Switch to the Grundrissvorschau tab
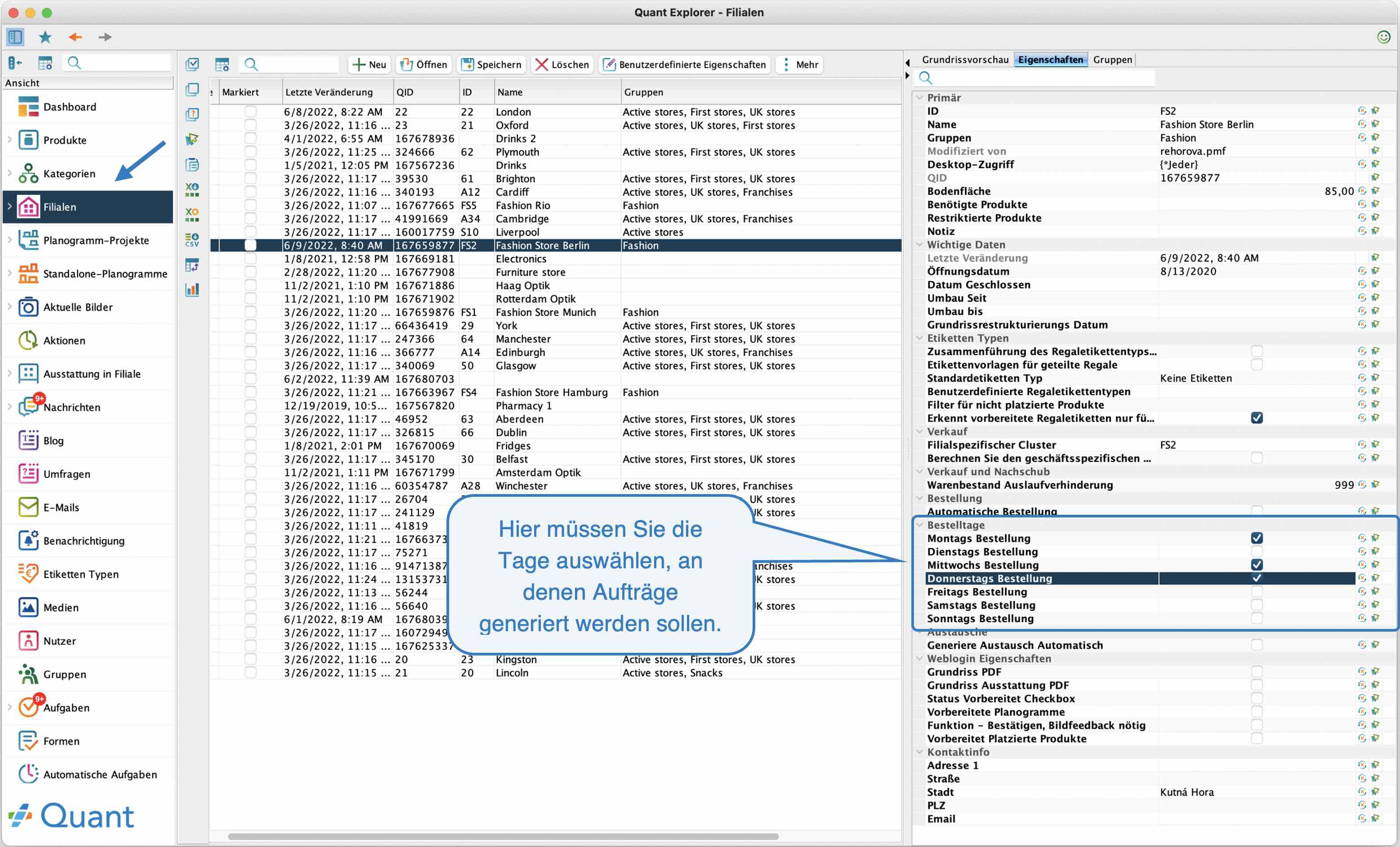 pos(965,60)
